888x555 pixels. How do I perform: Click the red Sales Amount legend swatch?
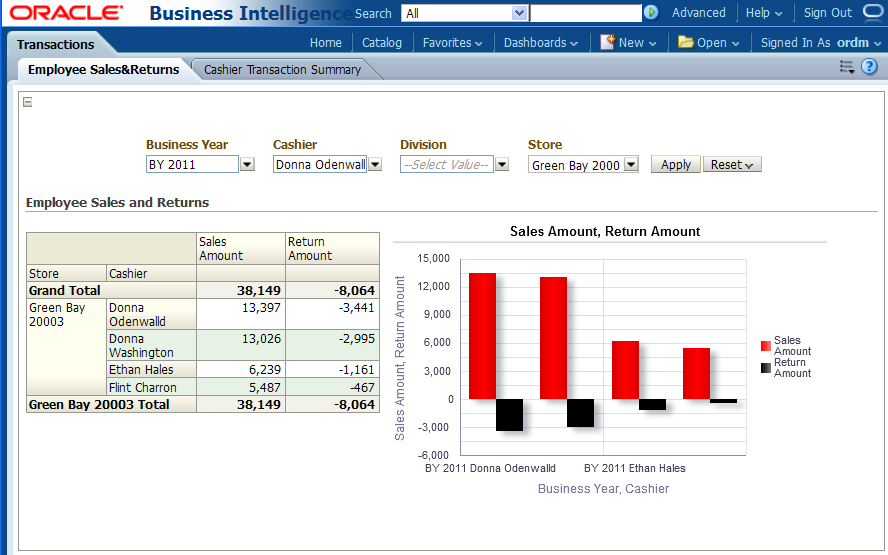pos(766,346)
